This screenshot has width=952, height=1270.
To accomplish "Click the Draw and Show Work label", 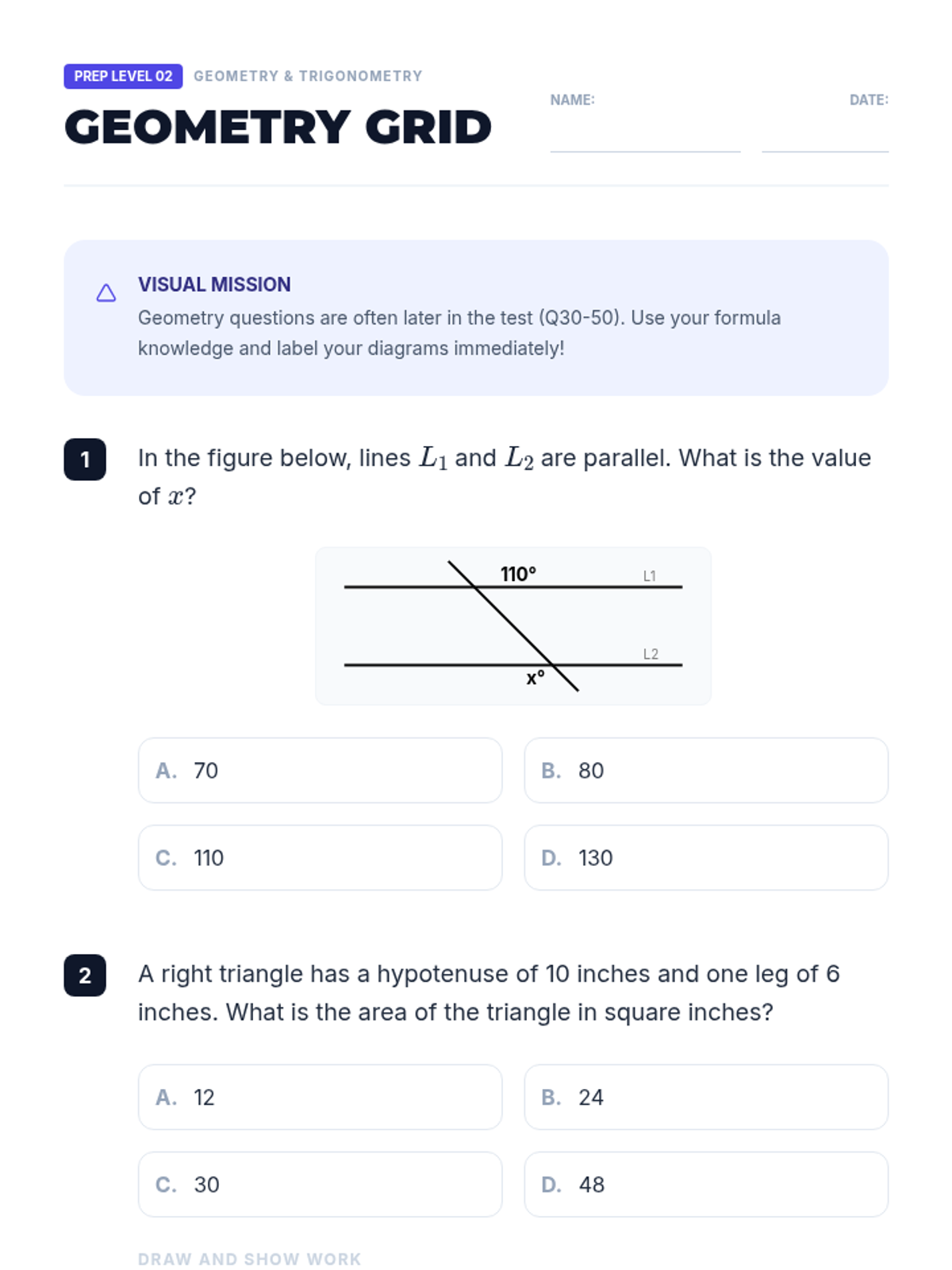I will pos(249,1260).
